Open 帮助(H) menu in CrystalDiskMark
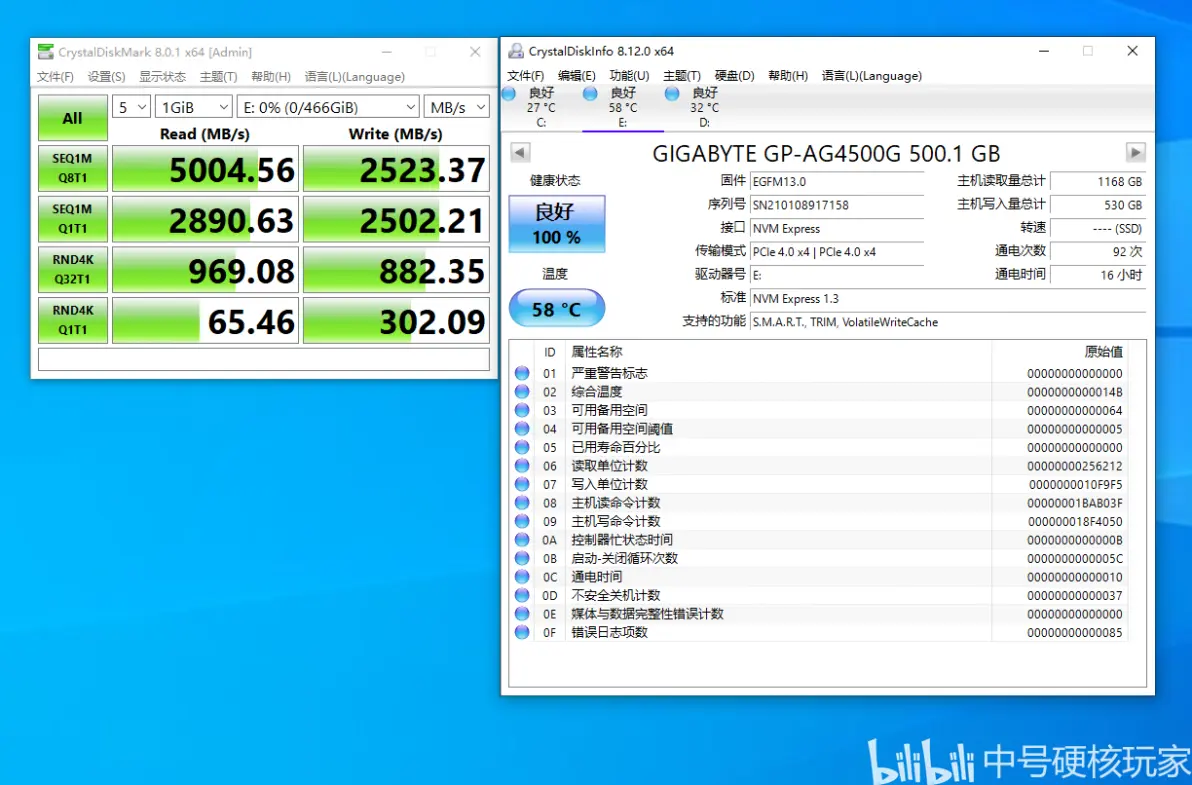The height and width of the screenshot is (785, 1192). (x=271, y=77)
